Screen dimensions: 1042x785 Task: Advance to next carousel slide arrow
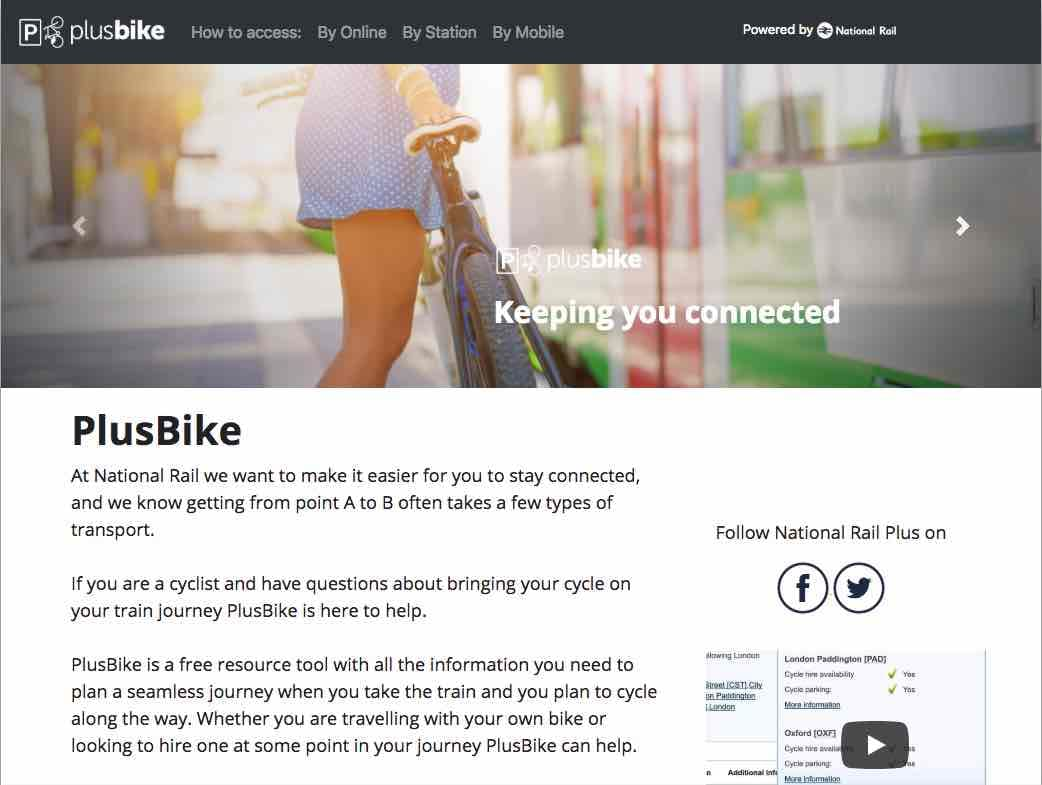coord(962,226)
